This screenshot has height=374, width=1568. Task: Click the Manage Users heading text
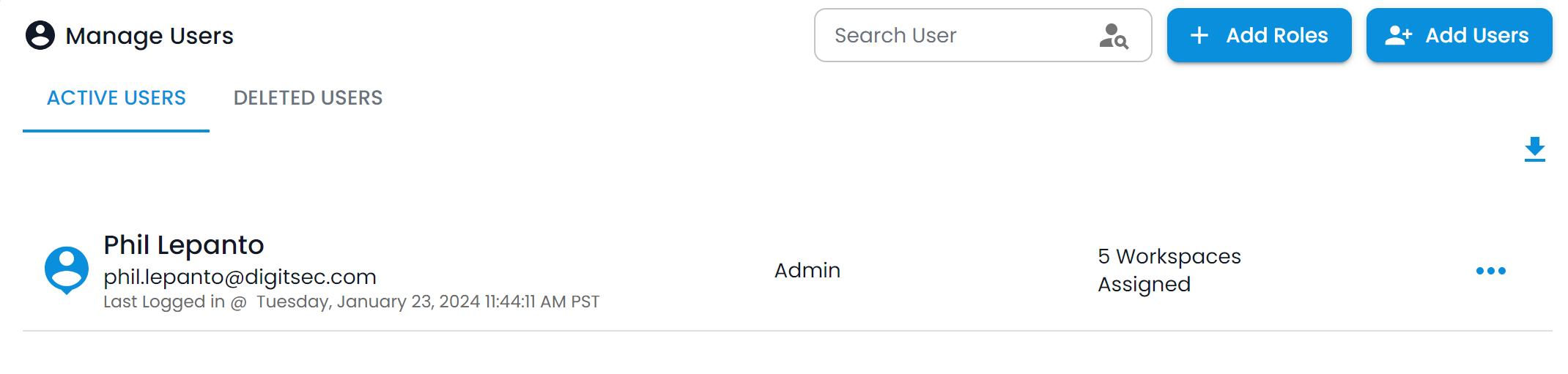coord(149,35)
